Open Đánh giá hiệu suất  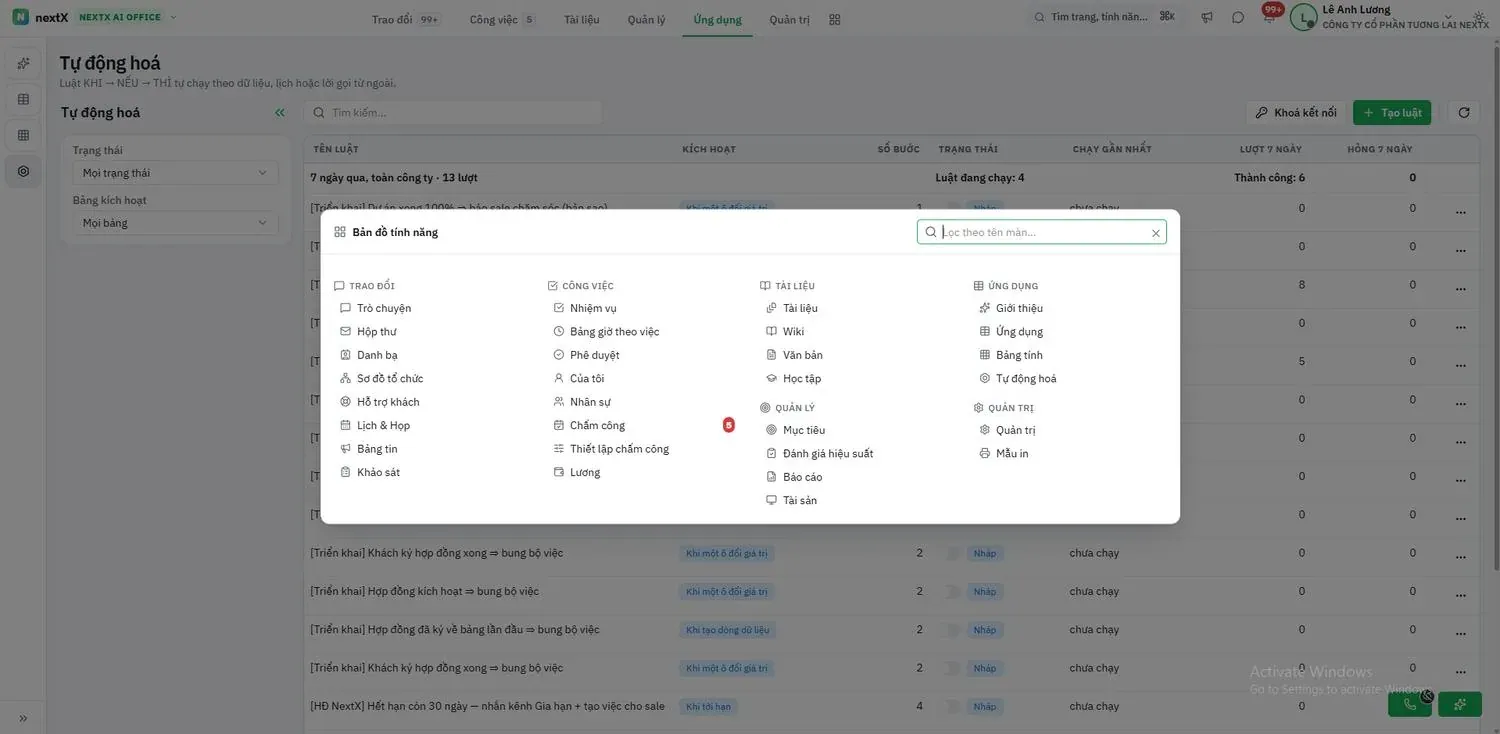click(x=819, y=454)
